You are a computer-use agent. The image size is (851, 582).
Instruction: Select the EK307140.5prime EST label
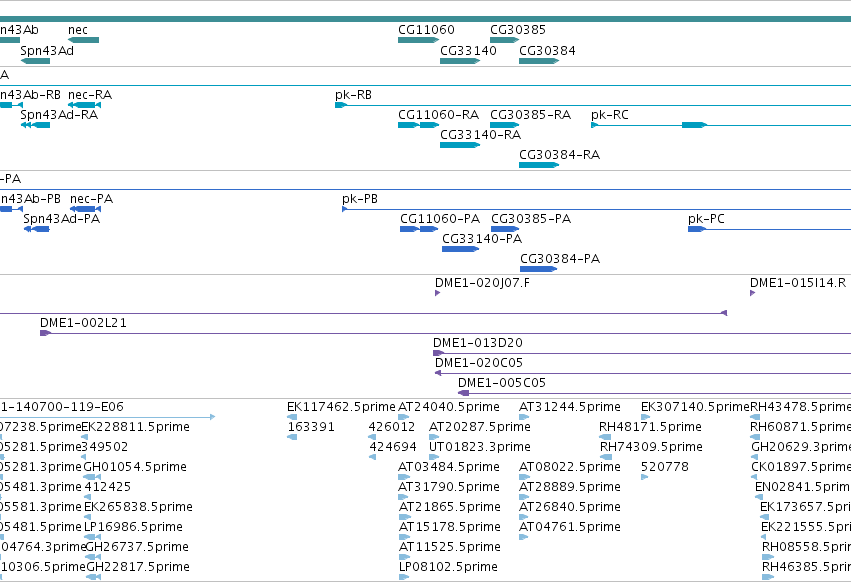[695, 407]
